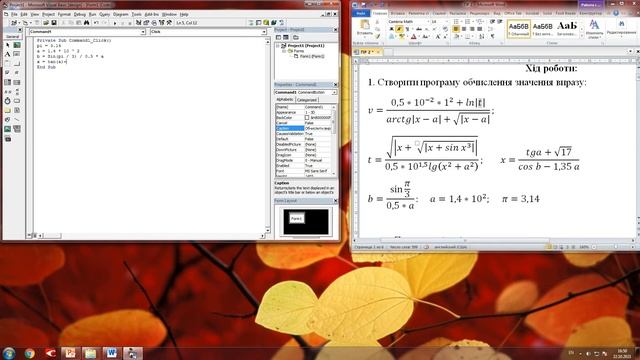
Task: Click the code window vertical scrollbar
Action: pyautogui.click(x=268, y=135)
